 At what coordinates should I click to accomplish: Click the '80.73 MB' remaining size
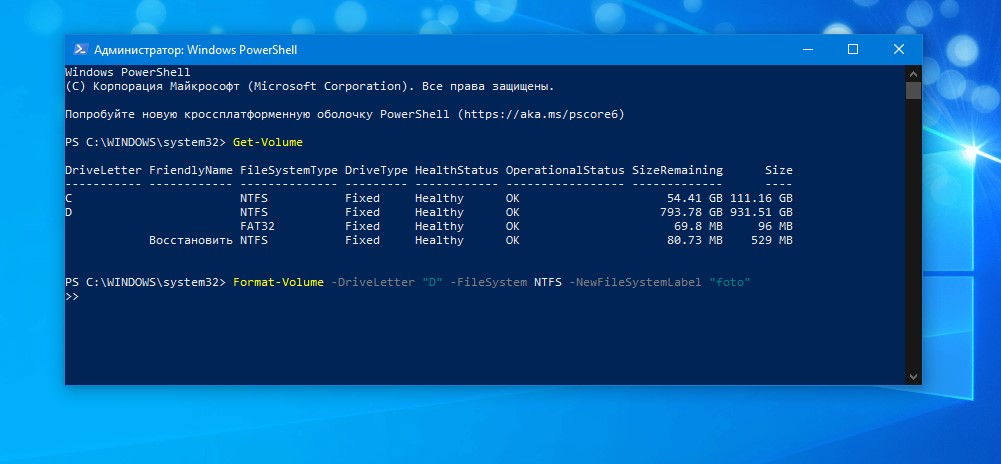point(695,241)
